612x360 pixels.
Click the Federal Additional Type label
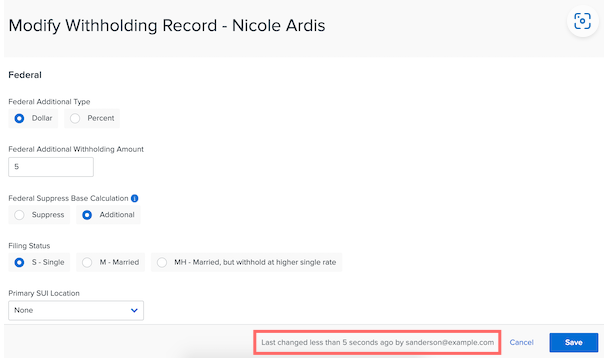point(49,102)
